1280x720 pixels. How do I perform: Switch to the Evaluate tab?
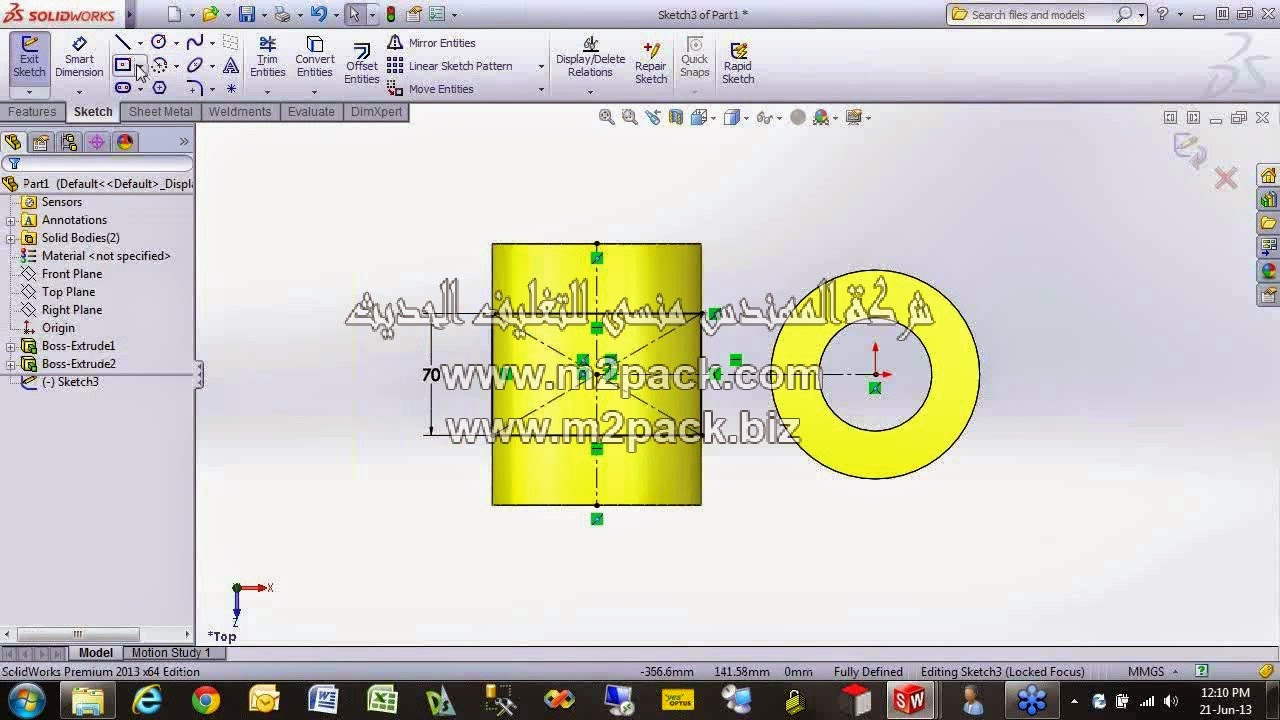point(311,112)
